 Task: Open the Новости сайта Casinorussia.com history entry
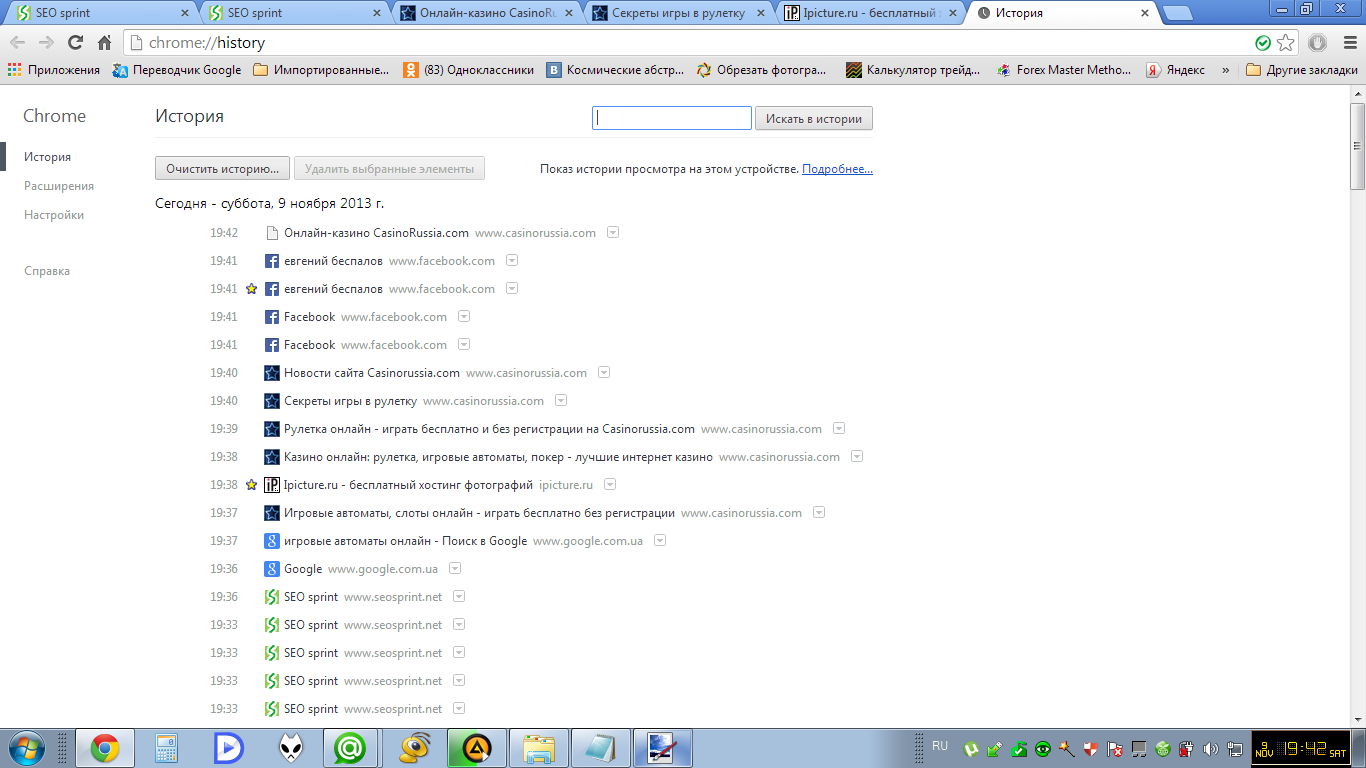[x=372, y=373]
